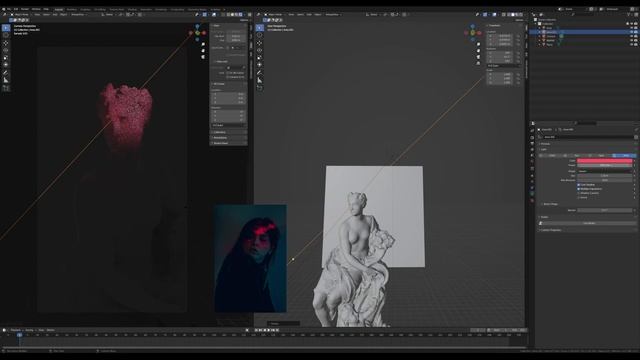Open Output properties tab icon
Image resolution: width=640 pixels, height=360 pixels.
click(532, 143)
